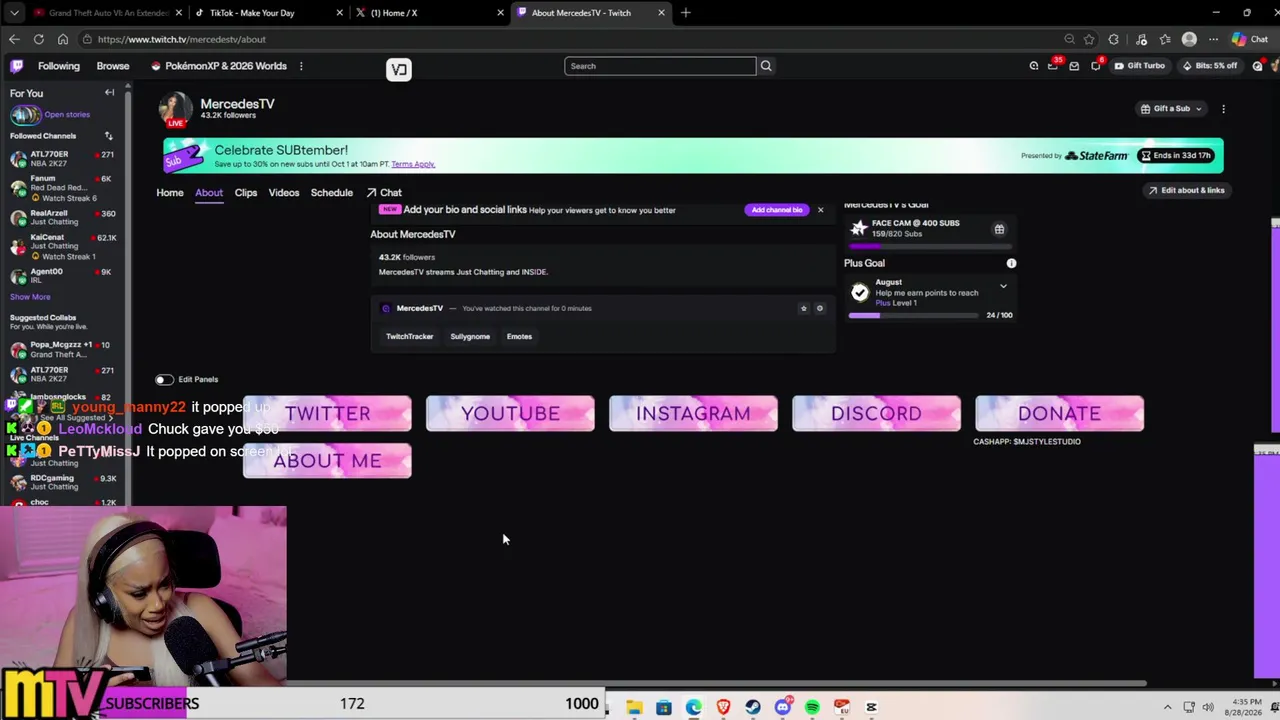Screen dimensions: 1280x720
Task: Open the Bits: 5% off offer
Action: point(1210,66)
